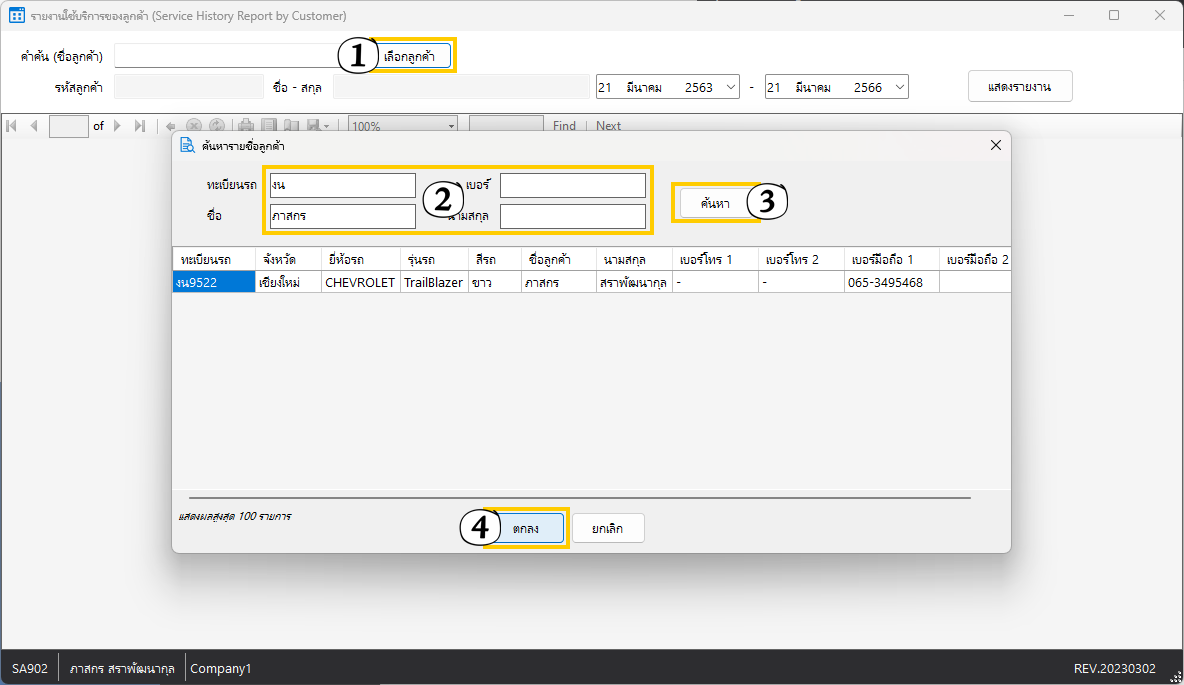This screenshot has width=1184, height=685.
Task: Click the refresh report icon
Action: click(x=216, y=126)
